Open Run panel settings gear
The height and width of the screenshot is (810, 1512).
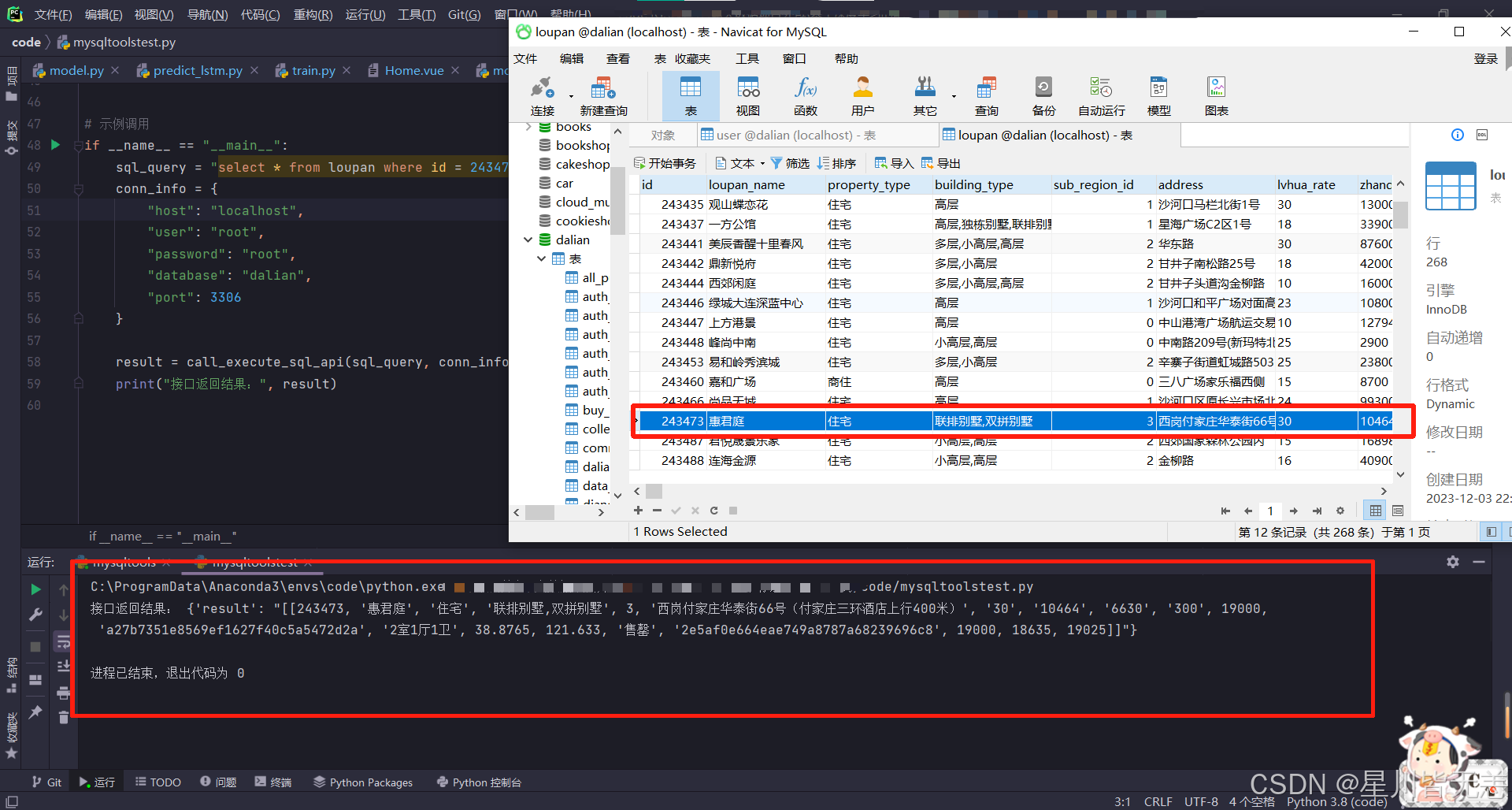tap(1453, 562)
